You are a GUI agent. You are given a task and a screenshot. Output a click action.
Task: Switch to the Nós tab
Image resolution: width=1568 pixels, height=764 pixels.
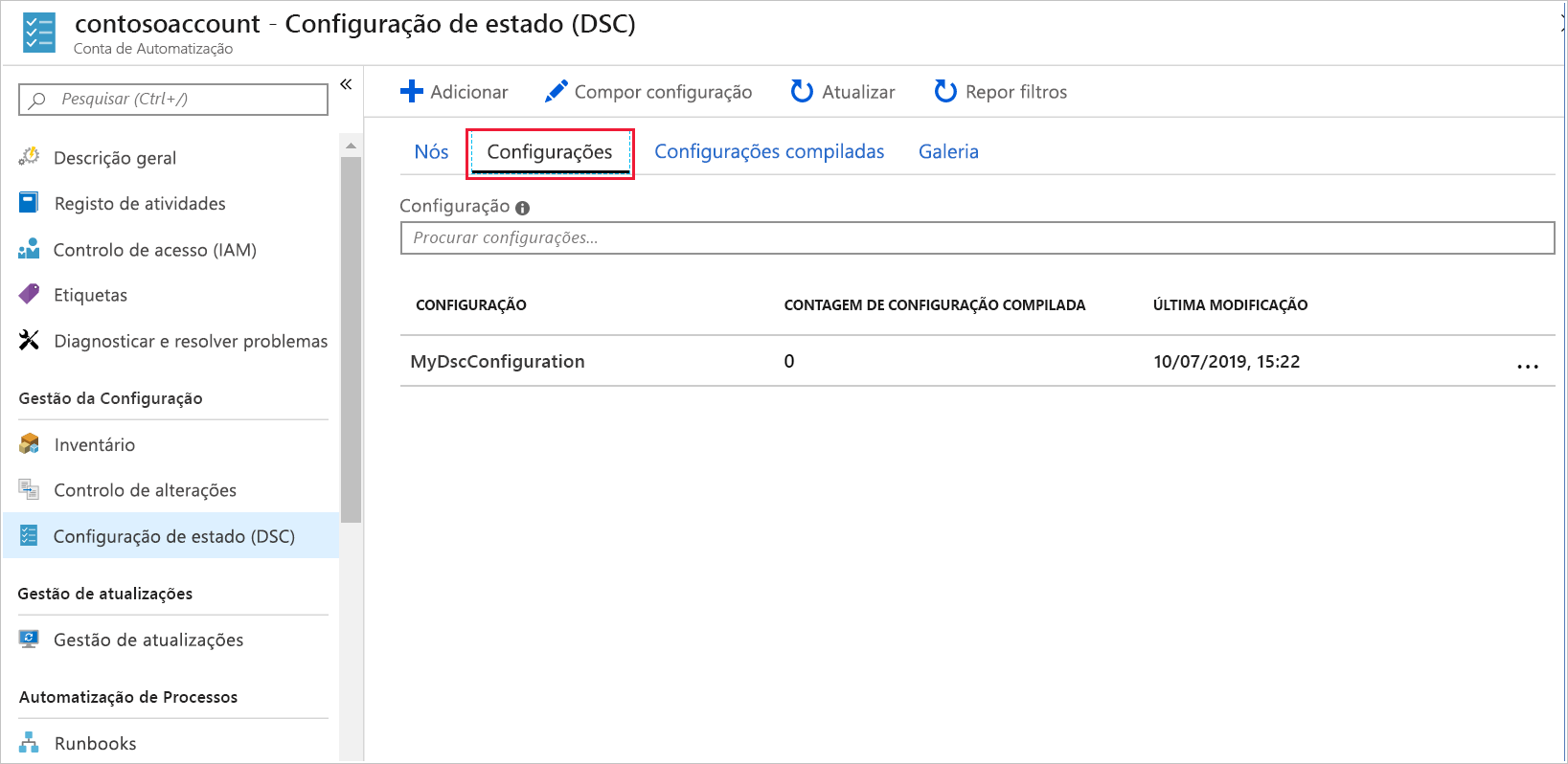(431, 151)
